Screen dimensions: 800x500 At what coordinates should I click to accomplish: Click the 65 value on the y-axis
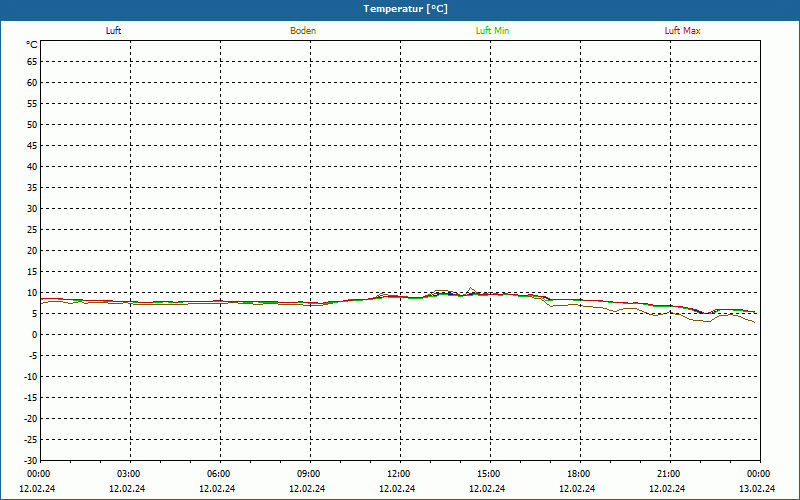(x=32, y=62)
